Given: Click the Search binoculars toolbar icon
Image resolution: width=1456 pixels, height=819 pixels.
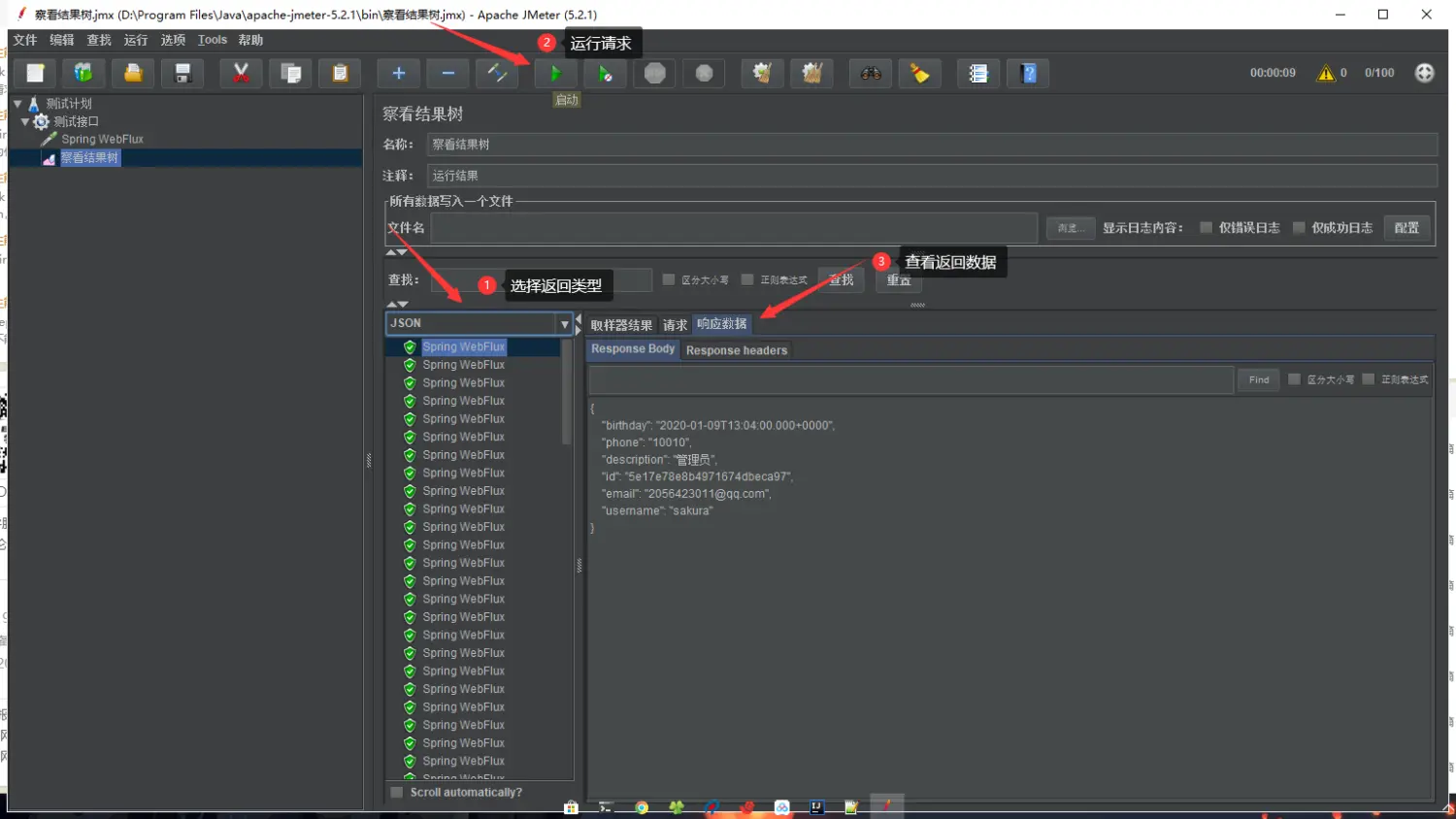Looking at the screenshot, I should [871, 73].
